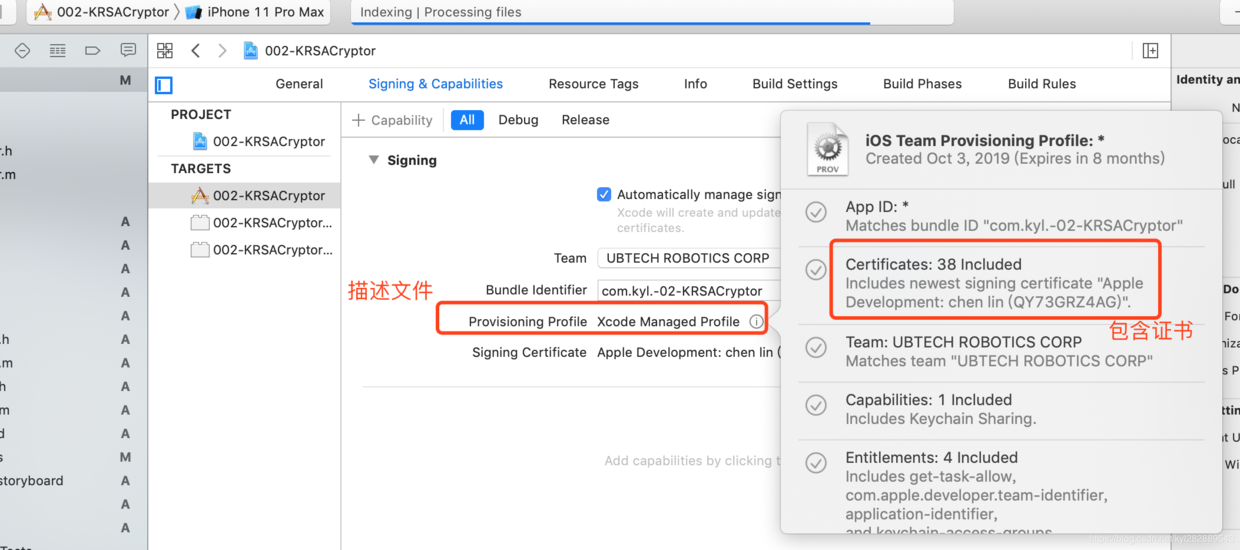Select the All configurations filter

pos(467,120)
